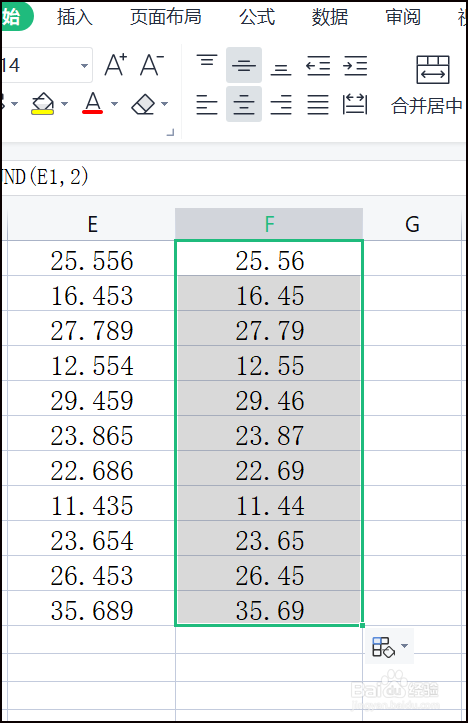Select cell containing 25.56

click(269, 260)
